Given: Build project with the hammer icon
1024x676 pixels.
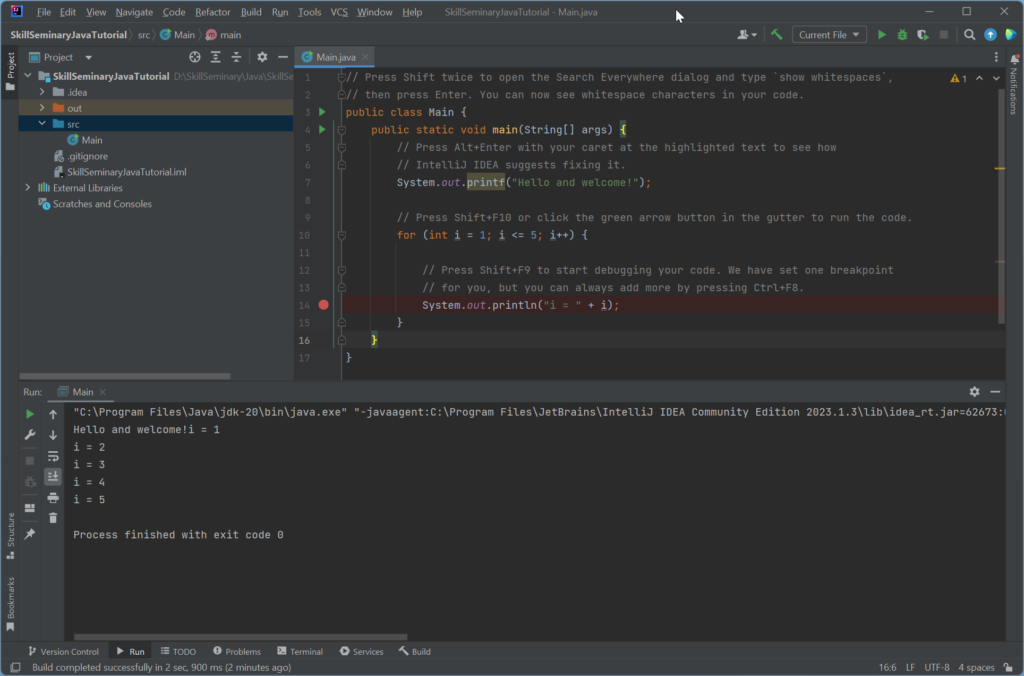Looking at the screenshot, I should [776, 35].
